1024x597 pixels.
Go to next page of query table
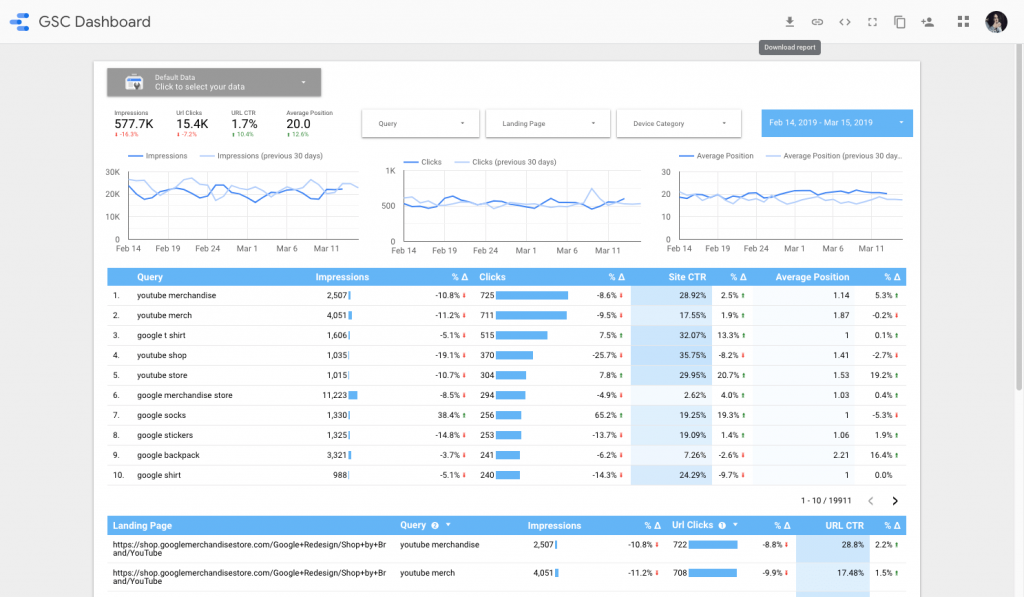coord(895,501)
